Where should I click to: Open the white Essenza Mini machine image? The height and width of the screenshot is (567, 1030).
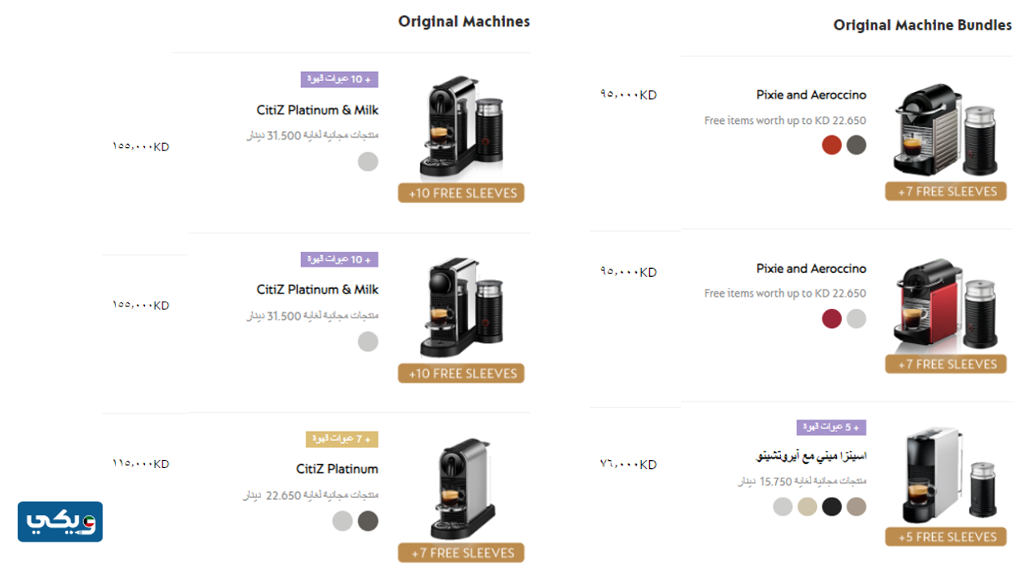tap(944, 477)
